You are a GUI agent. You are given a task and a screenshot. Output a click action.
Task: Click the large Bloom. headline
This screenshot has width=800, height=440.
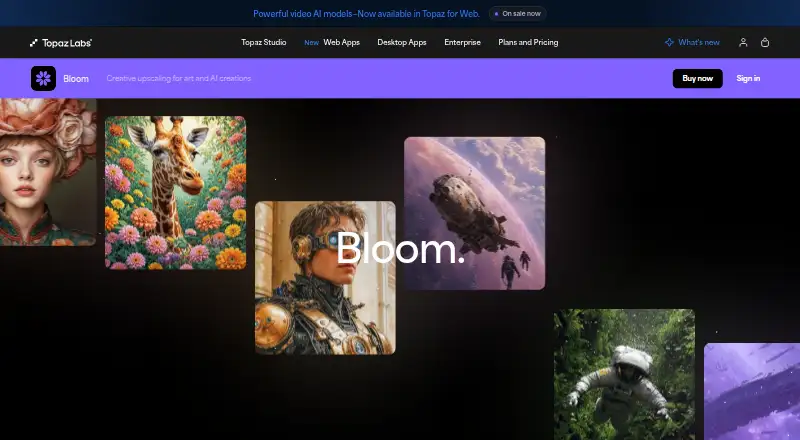tap(401, 248)
